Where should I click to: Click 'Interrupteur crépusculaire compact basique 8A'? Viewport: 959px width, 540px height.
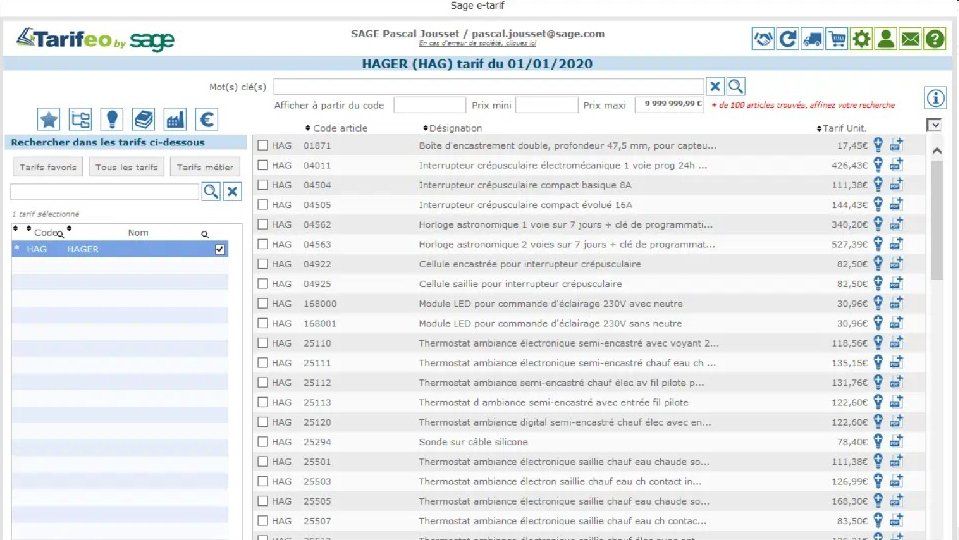tap(525, 185)
